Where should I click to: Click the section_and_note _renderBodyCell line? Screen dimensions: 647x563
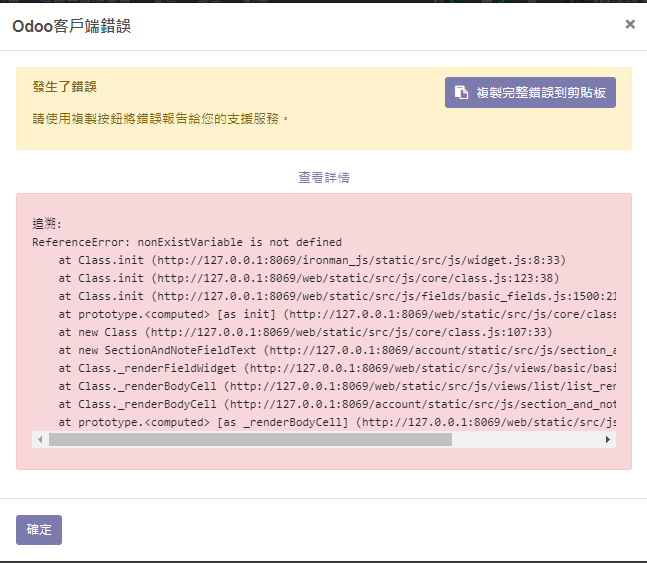[x=337, y=404]
